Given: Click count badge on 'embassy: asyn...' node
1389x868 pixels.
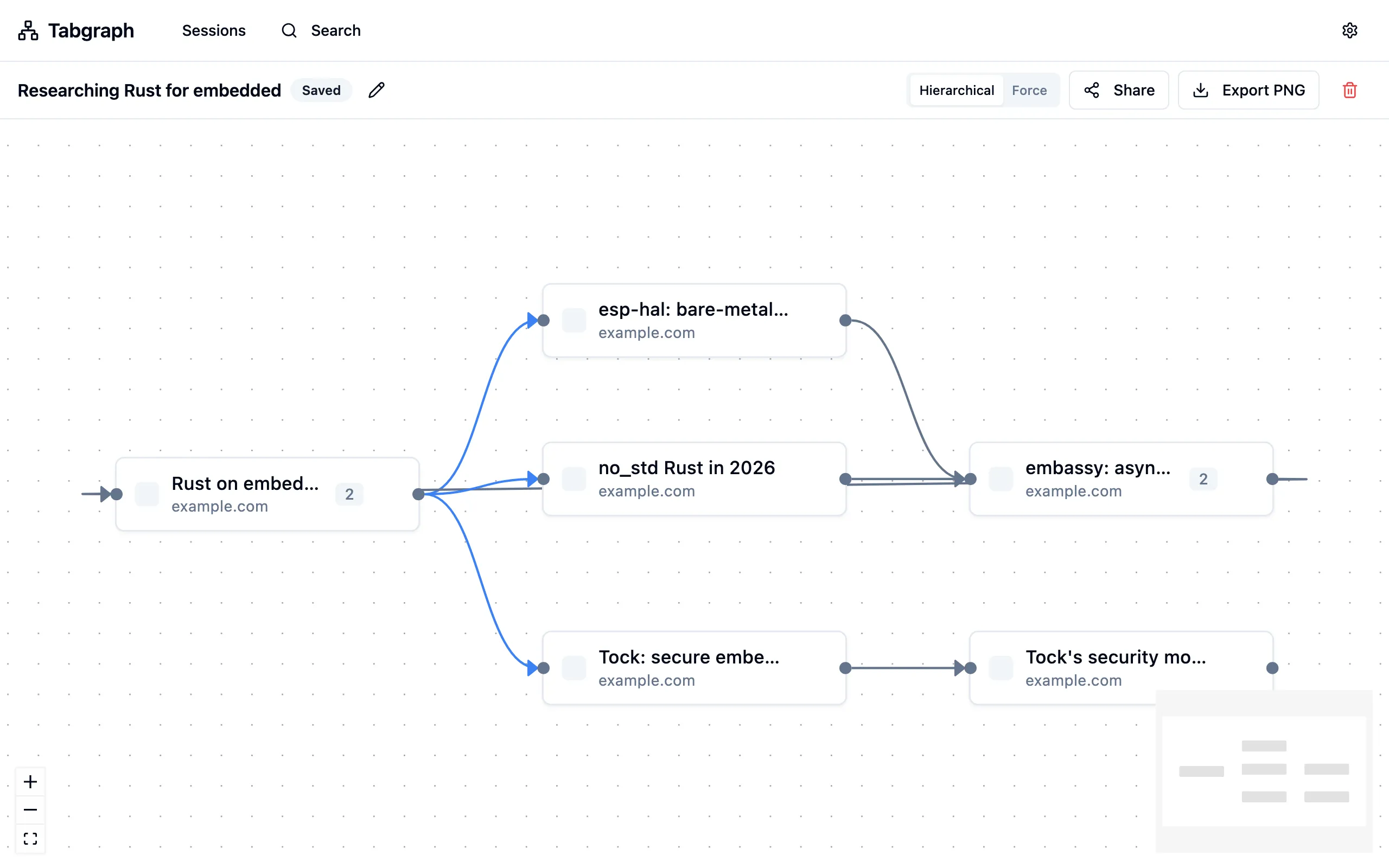Looking at the screenshot, I should 1203,479.
